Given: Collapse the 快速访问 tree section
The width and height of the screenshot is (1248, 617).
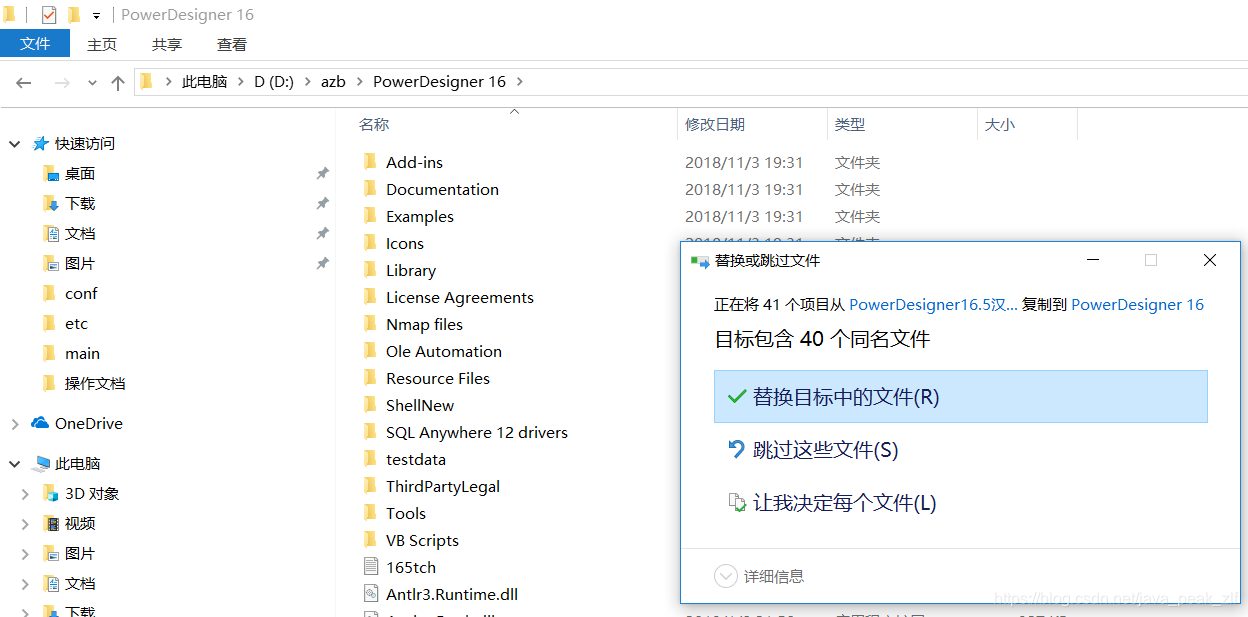Looking at the screenshot, I should pos(15,144).
